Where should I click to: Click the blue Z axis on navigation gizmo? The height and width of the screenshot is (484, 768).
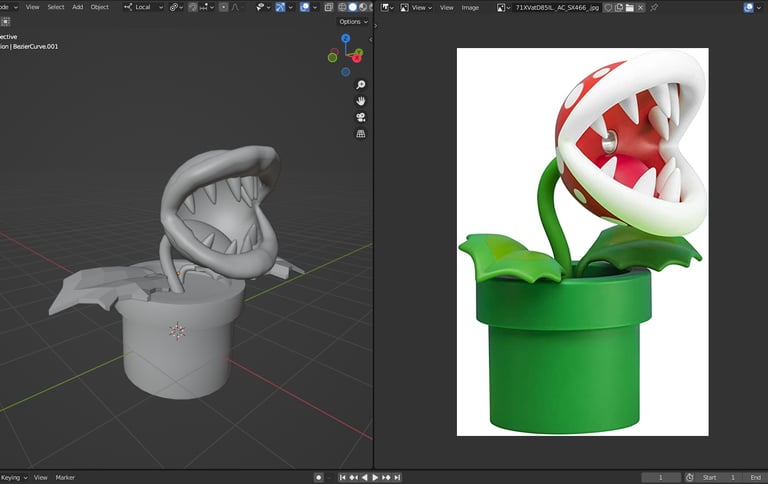click(345, 38)
